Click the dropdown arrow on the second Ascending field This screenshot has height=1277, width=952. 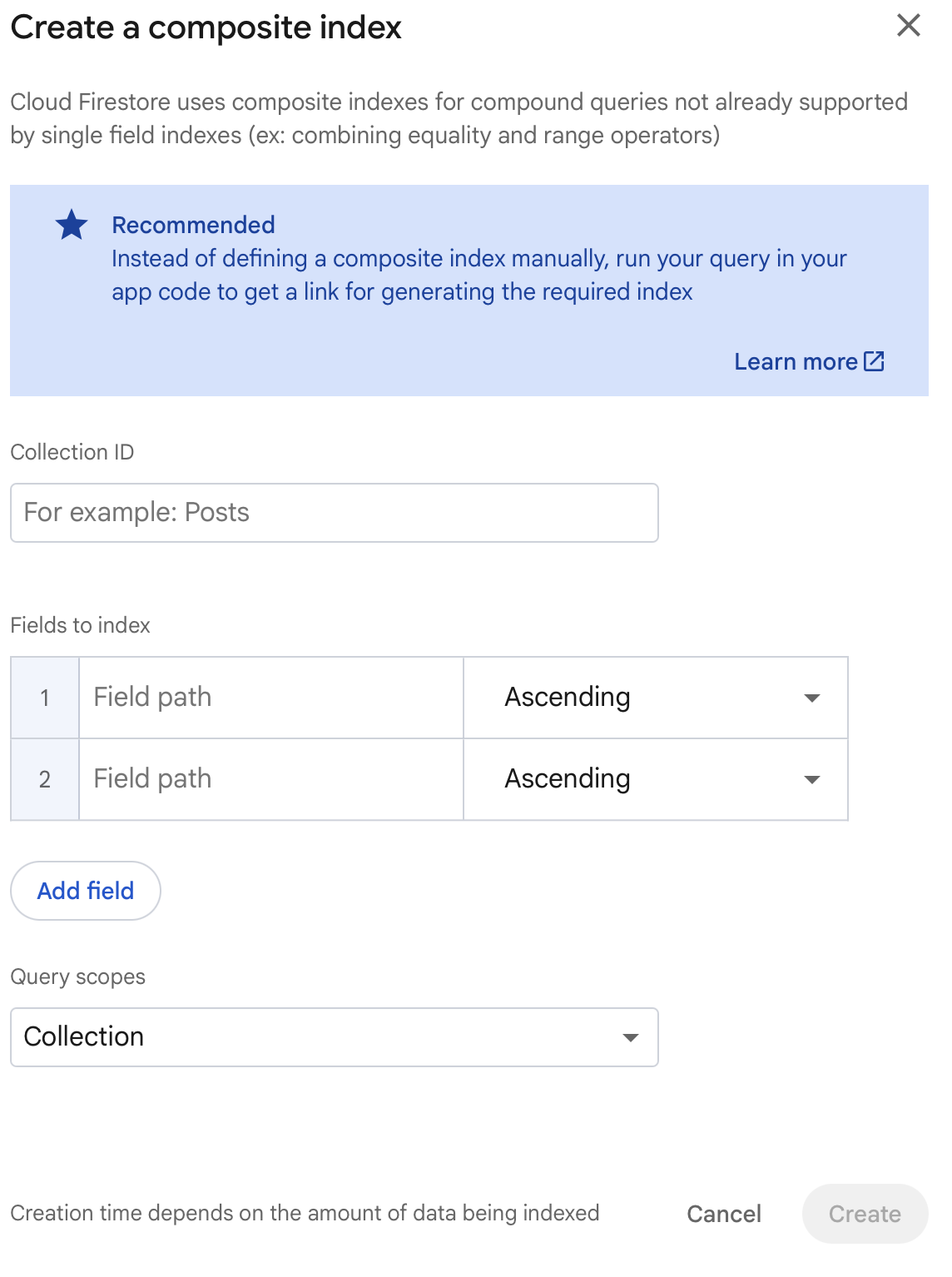pos(811,779)
